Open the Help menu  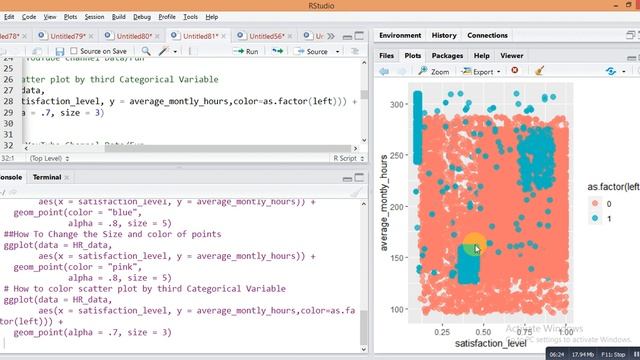click(x=211, y=17)
